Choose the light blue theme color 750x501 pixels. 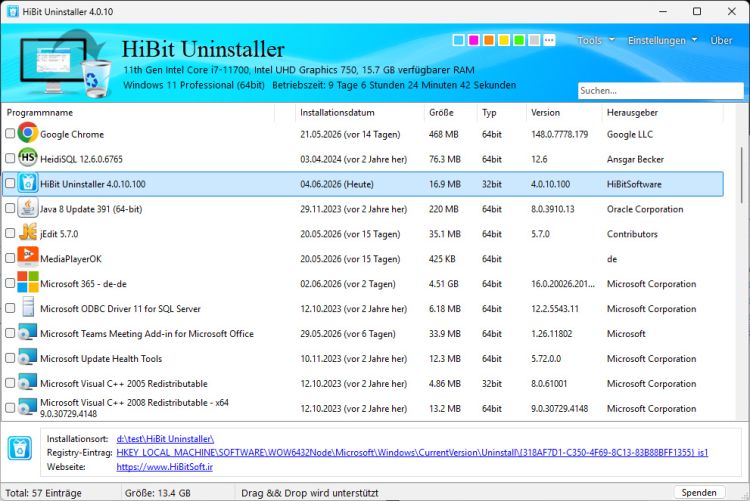[458, 40]
